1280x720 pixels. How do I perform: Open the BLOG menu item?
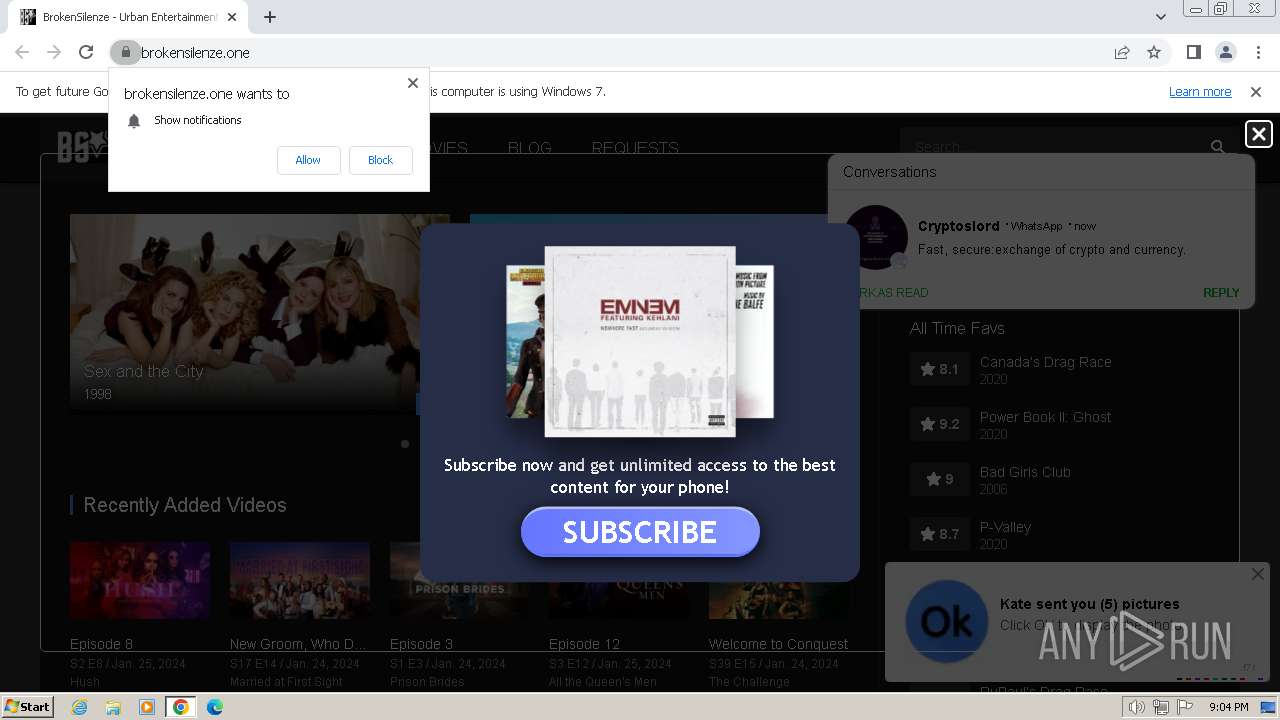tap(529, 148)
